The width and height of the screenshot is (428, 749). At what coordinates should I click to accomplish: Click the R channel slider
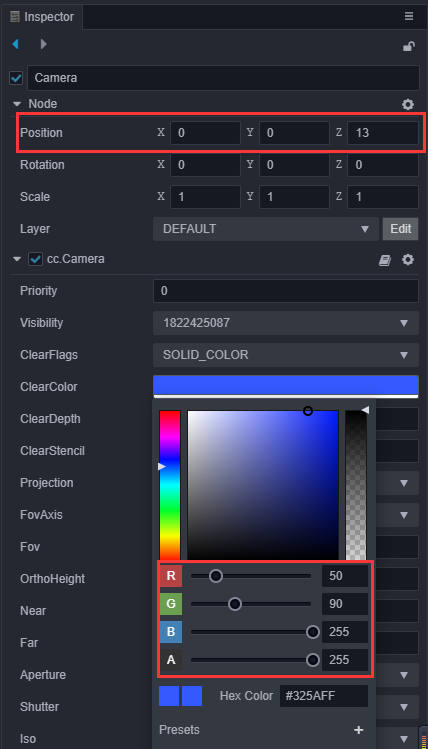[x=251, y=576]
